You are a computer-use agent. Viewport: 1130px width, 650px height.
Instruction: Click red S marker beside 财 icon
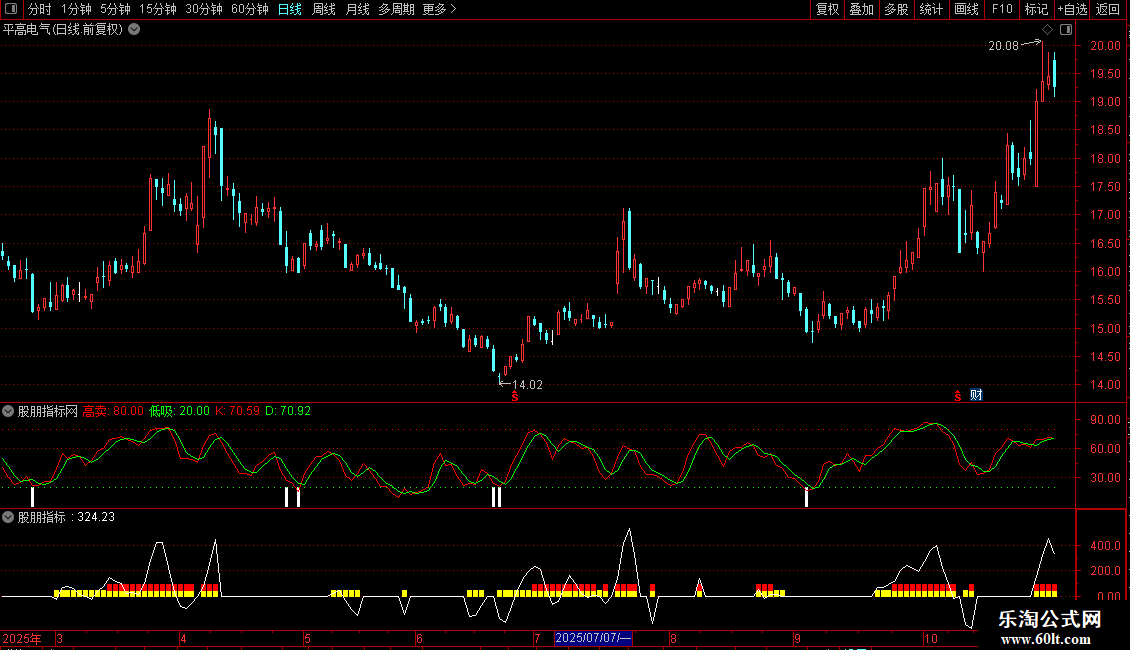pos(957,395)
